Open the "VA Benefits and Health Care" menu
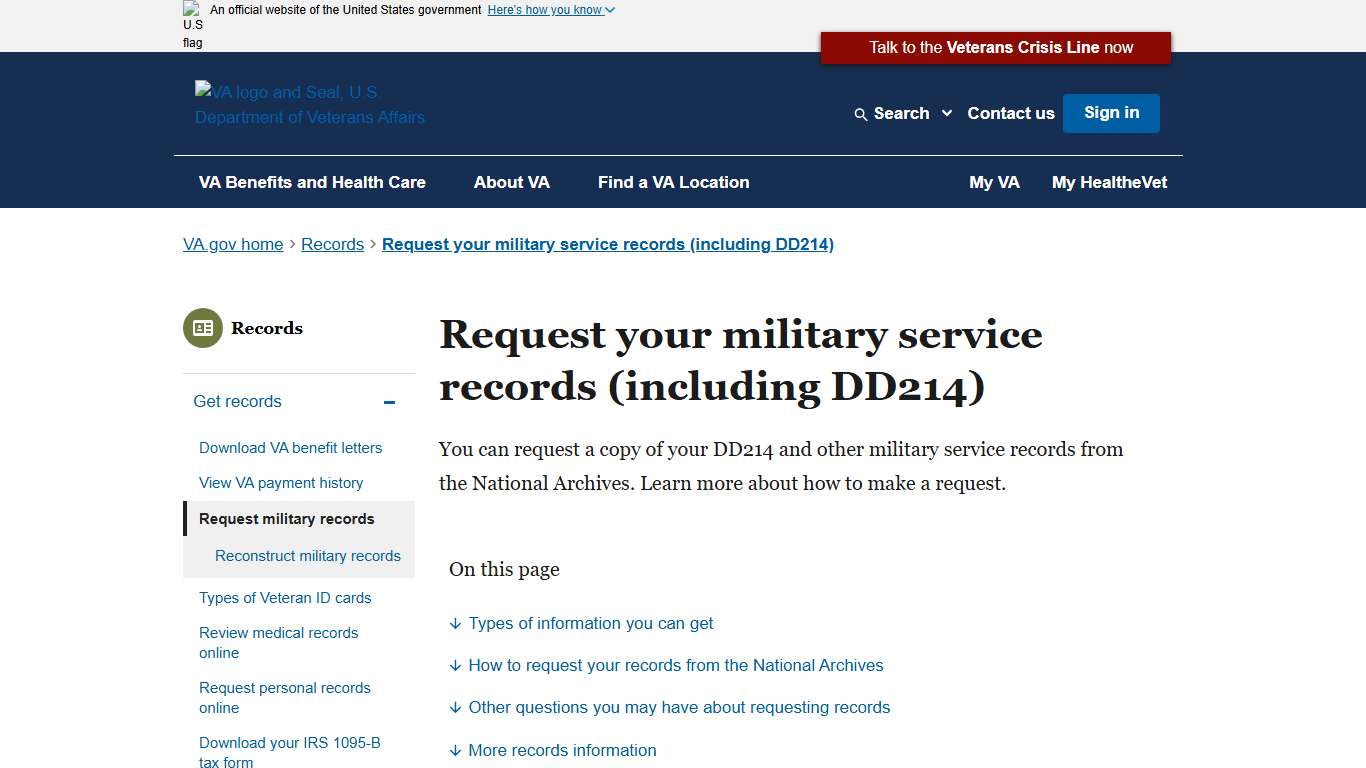The image size is (1366, 768). pyautogui.click(x=311, y=182)
